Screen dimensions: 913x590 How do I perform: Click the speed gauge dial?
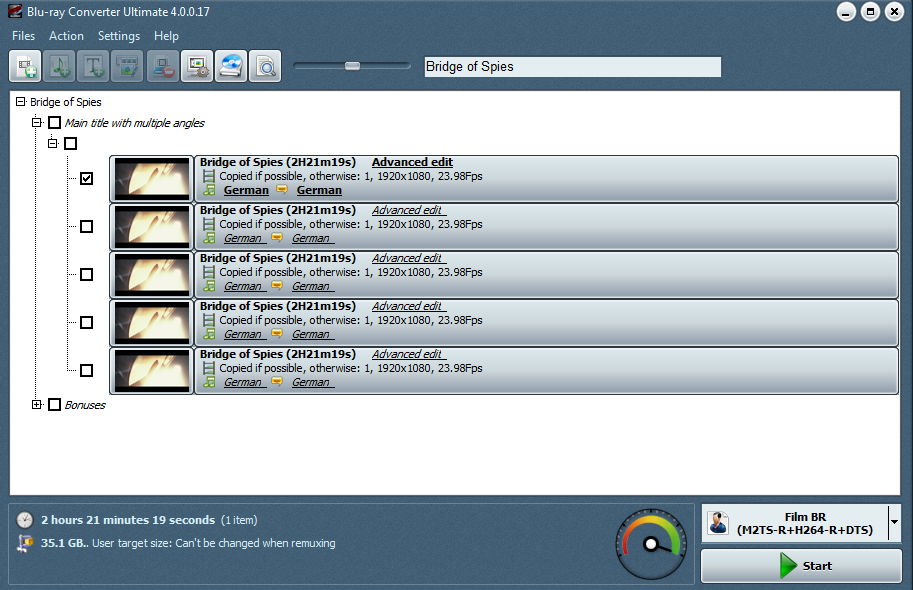(x=651, y=544)
